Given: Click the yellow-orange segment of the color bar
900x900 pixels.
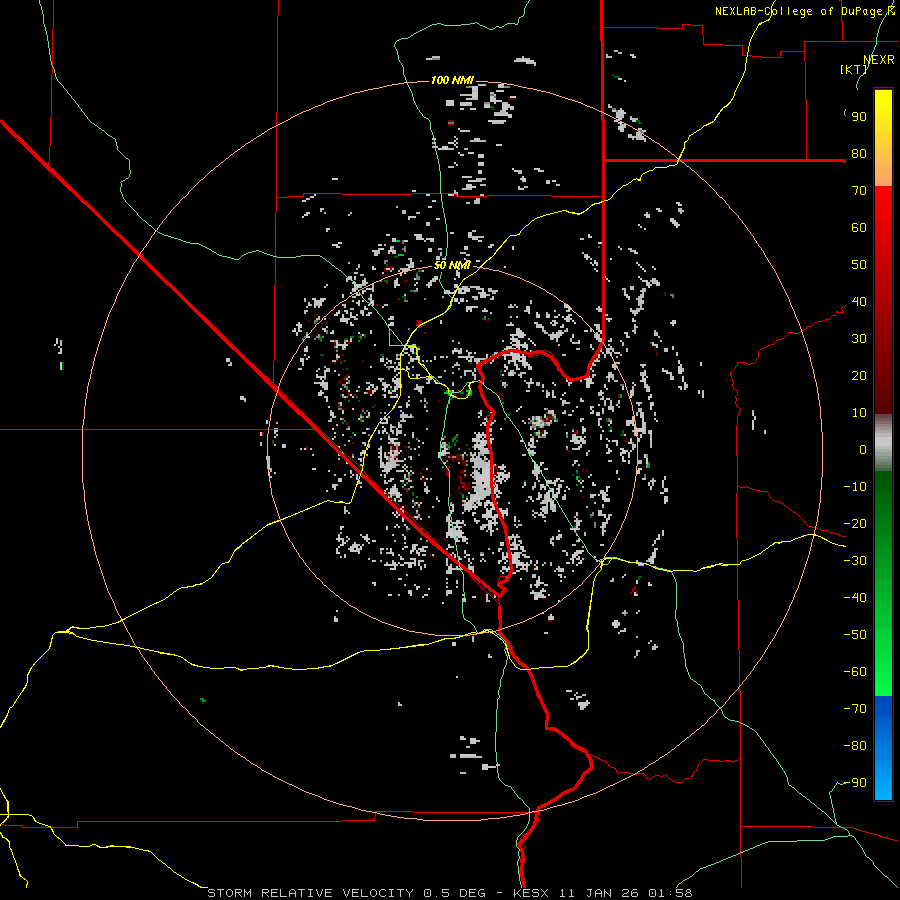Looking at the screenshot, I should point(883,138).
